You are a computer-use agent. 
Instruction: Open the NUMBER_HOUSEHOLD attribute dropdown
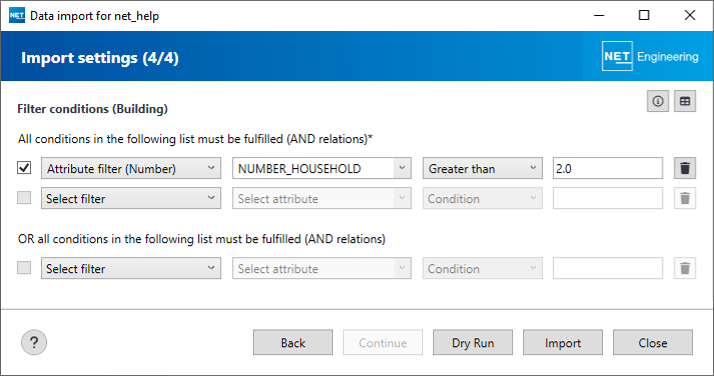[x=321, y=168]
